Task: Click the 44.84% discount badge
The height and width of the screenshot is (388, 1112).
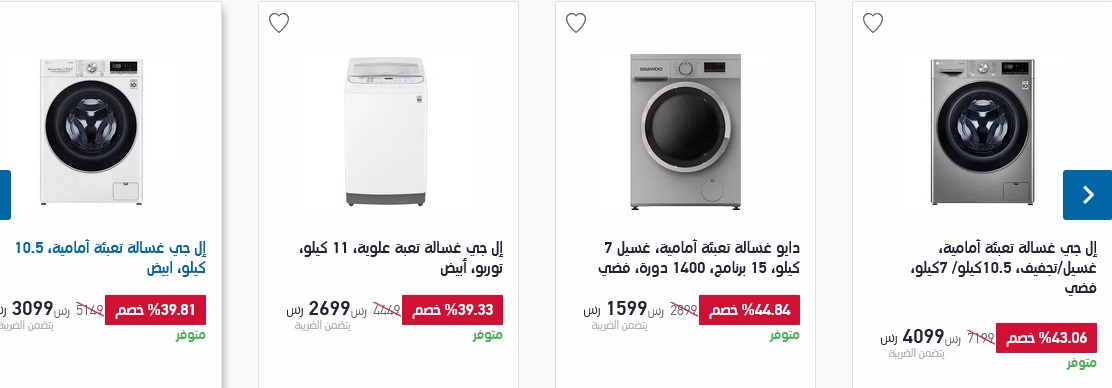Action: [x=750, y=310]
